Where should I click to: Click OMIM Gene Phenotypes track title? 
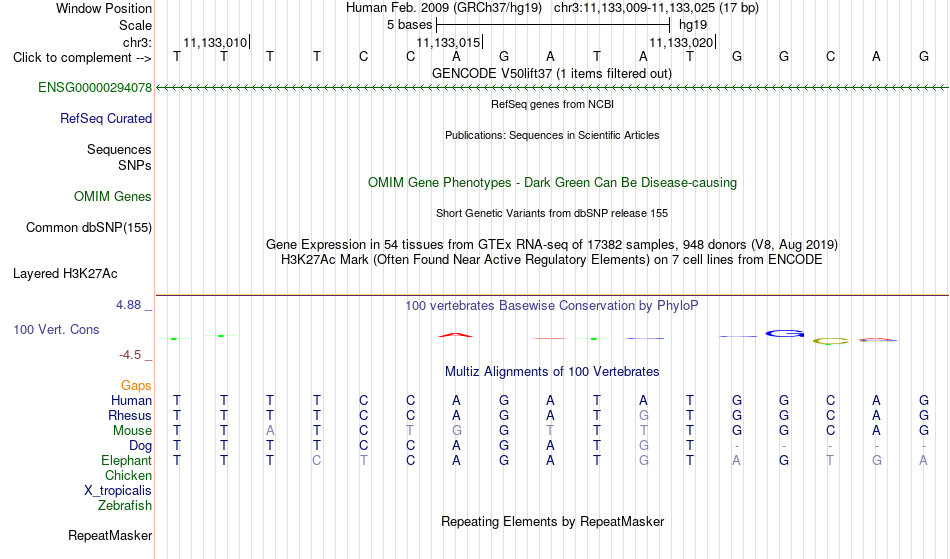pos(552,182)
